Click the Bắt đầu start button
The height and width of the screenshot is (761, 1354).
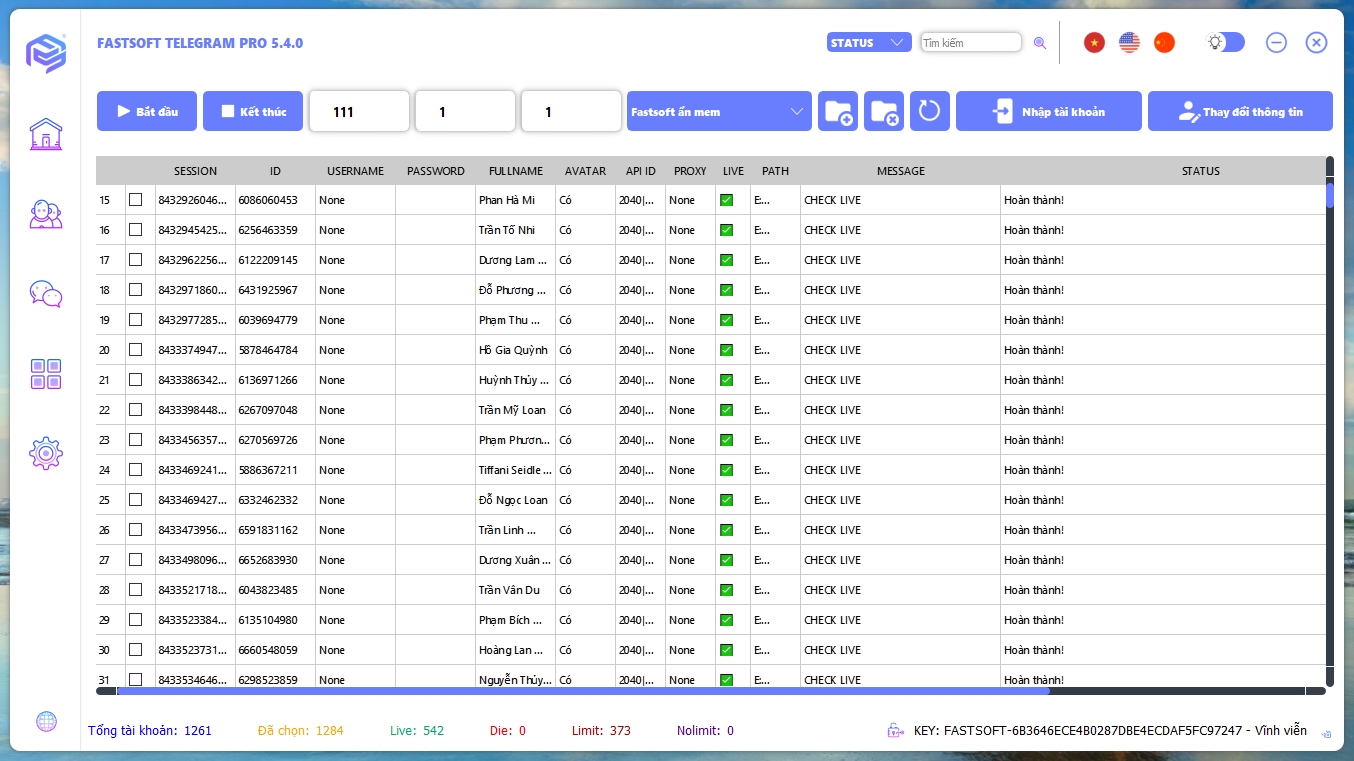[147, 111]
